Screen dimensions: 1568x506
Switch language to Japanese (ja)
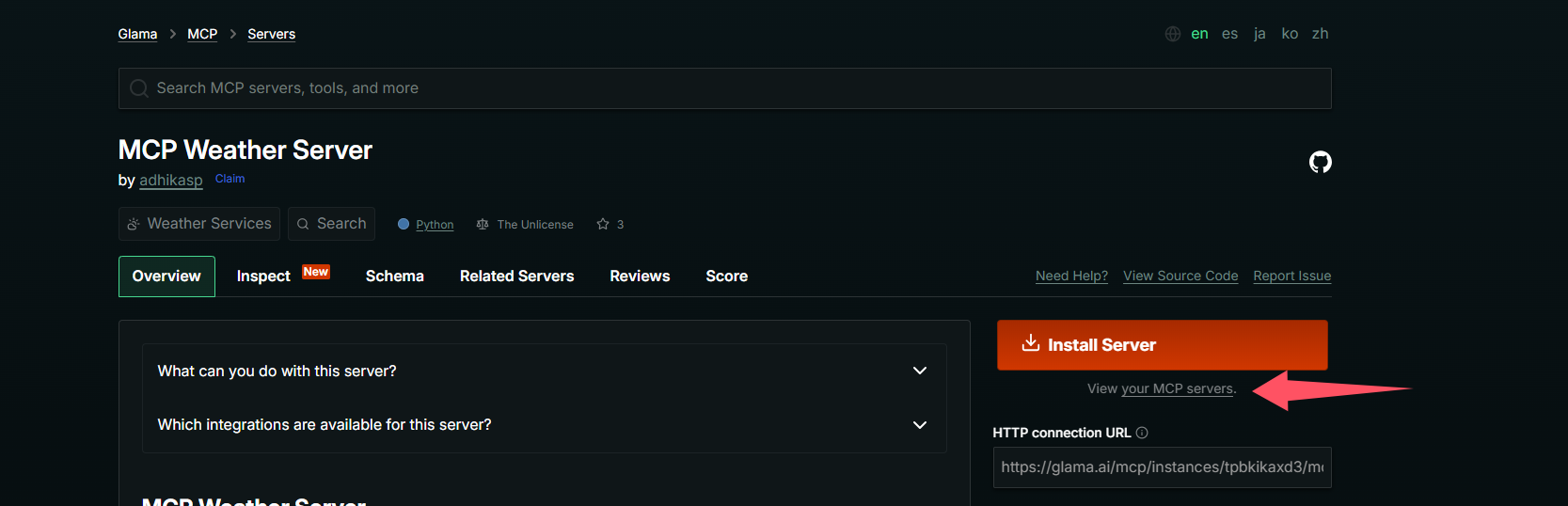click(x=1259, y=34)
